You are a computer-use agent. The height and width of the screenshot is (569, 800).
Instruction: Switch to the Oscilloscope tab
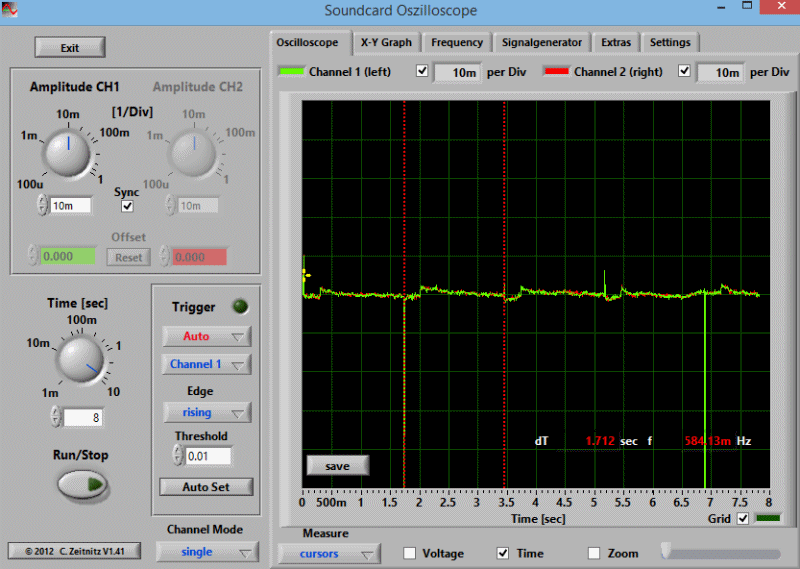click(307, 42)
